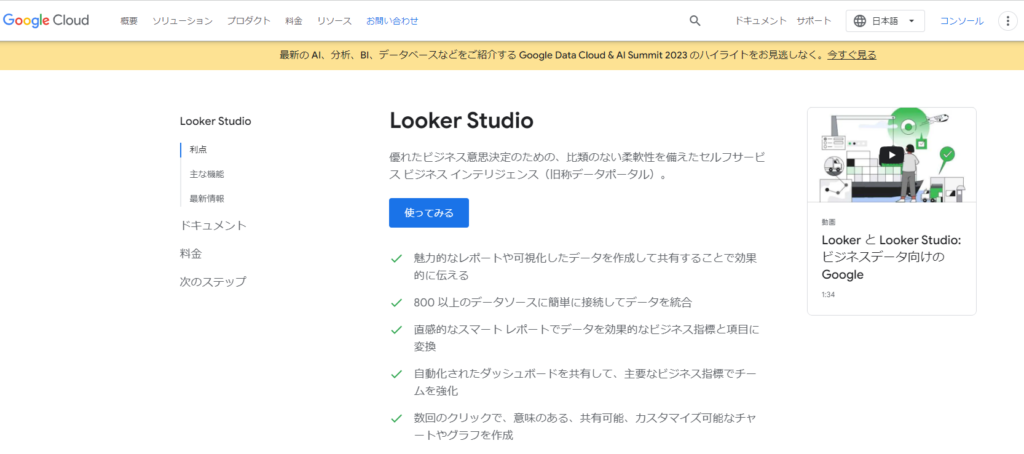Click the お問い合わせ link
The width and height of the screenshot is (1024, 454).
(x=392, y=21)
